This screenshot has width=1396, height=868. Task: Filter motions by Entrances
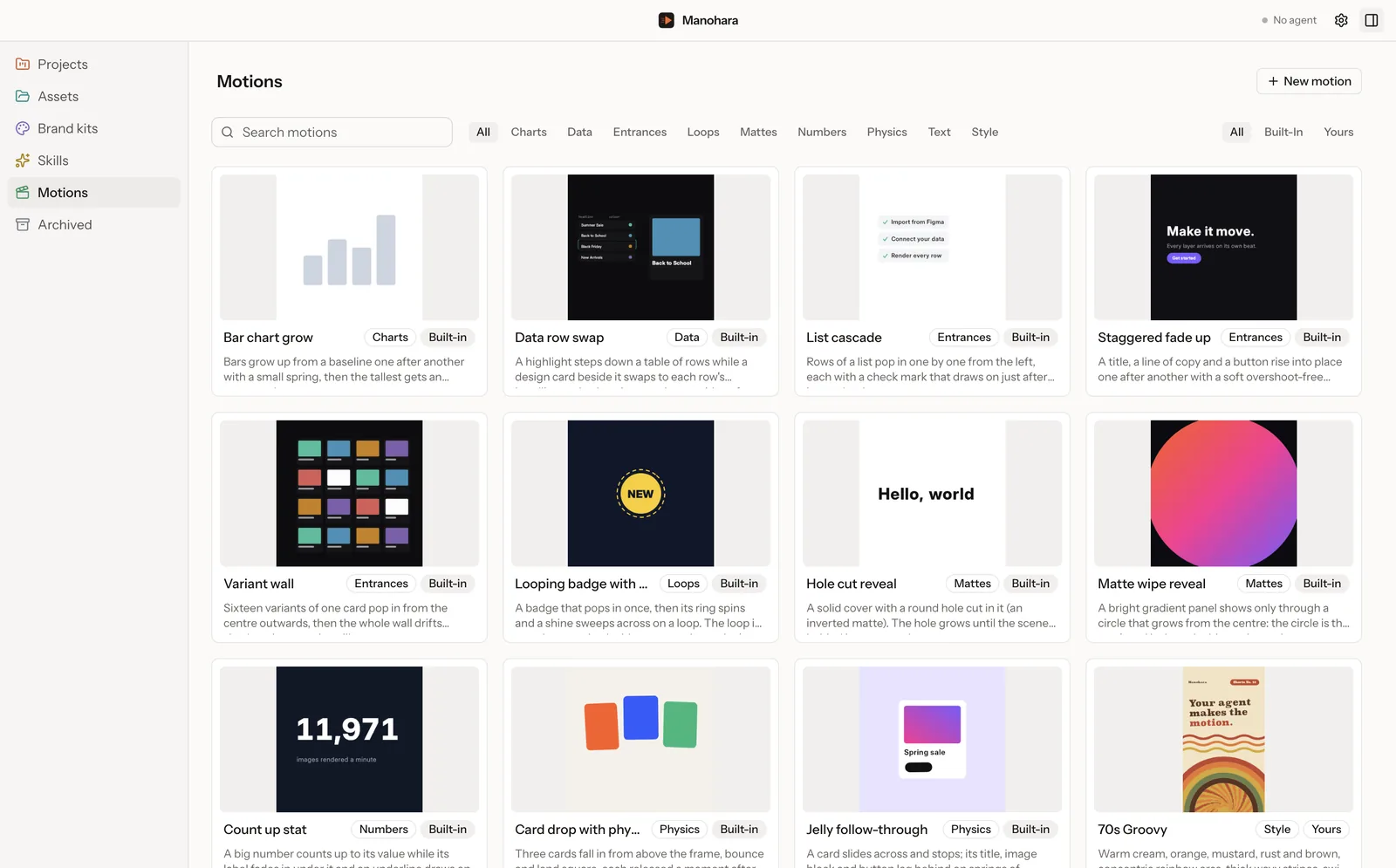click(x=640, y=133)
